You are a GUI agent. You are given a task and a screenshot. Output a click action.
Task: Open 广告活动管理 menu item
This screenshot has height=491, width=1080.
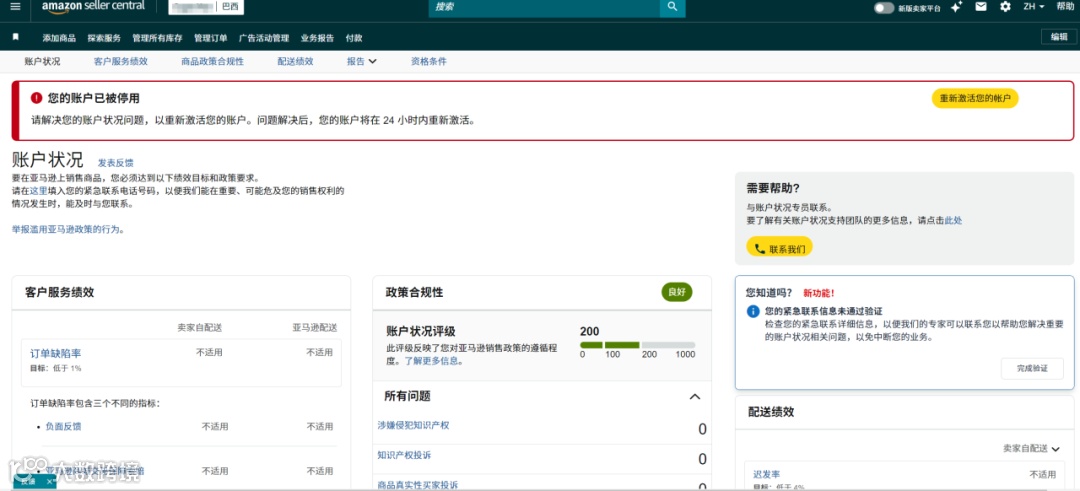click(x=264, y=38)
